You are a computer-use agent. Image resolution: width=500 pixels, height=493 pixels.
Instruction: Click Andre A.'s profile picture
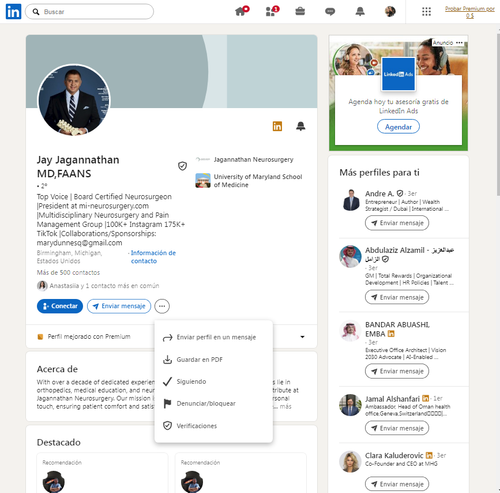click(x=351, y=200)
